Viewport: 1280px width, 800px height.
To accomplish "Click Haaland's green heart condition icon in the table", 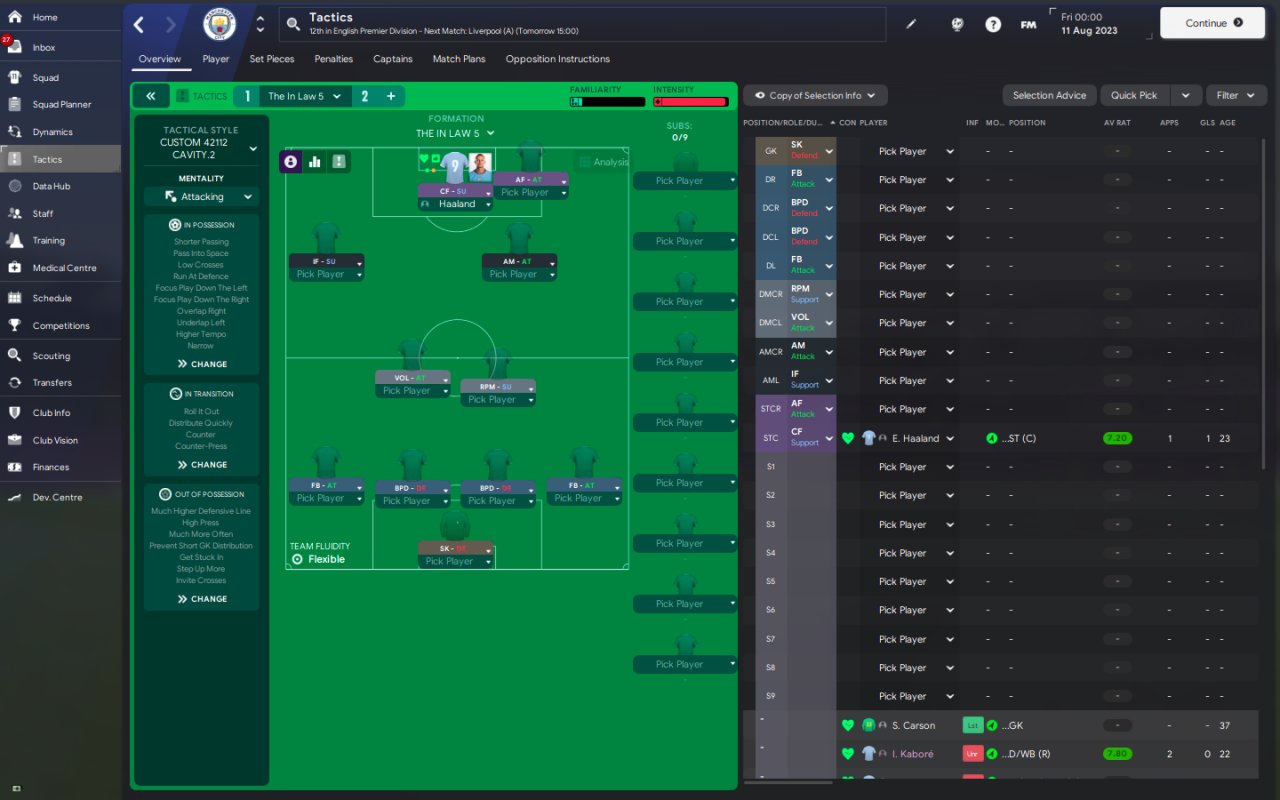I will click(x=848, y=438).
